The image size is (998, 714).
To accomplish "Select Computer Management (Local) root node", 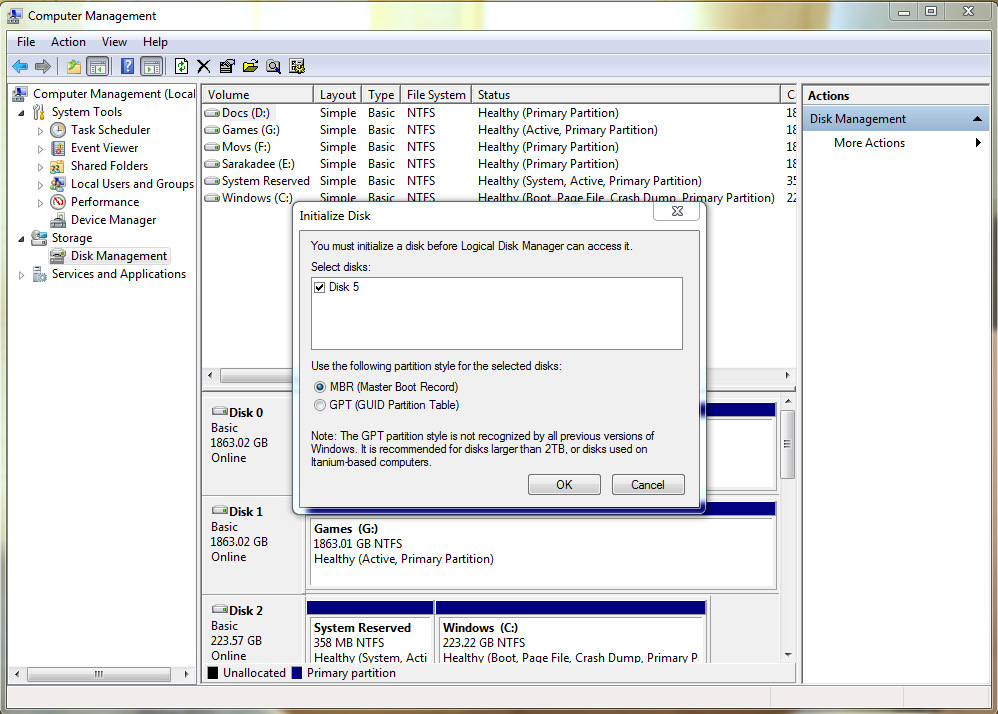I will pos(114,94).
